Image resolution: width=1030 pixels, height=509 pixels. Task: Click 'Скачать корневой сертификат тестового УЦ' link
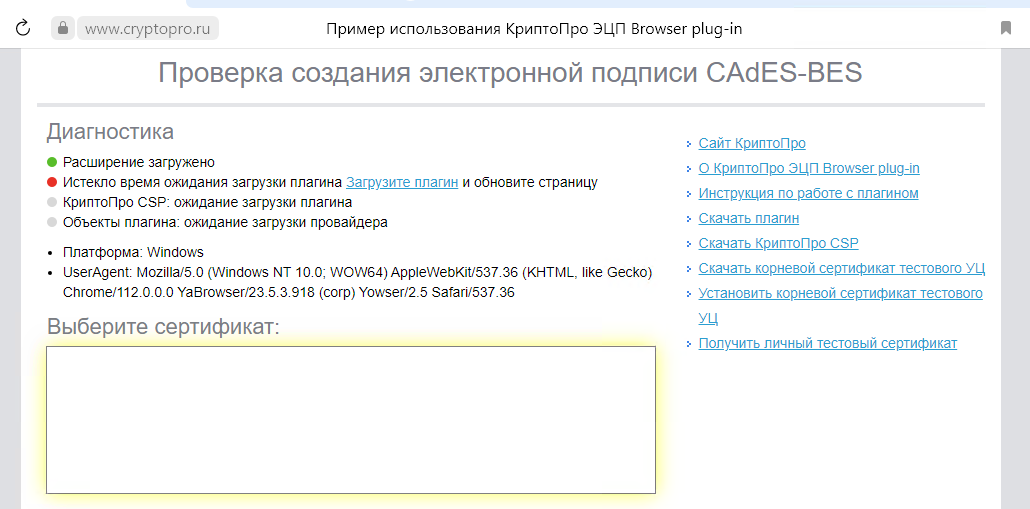click(x=841, y=268)
